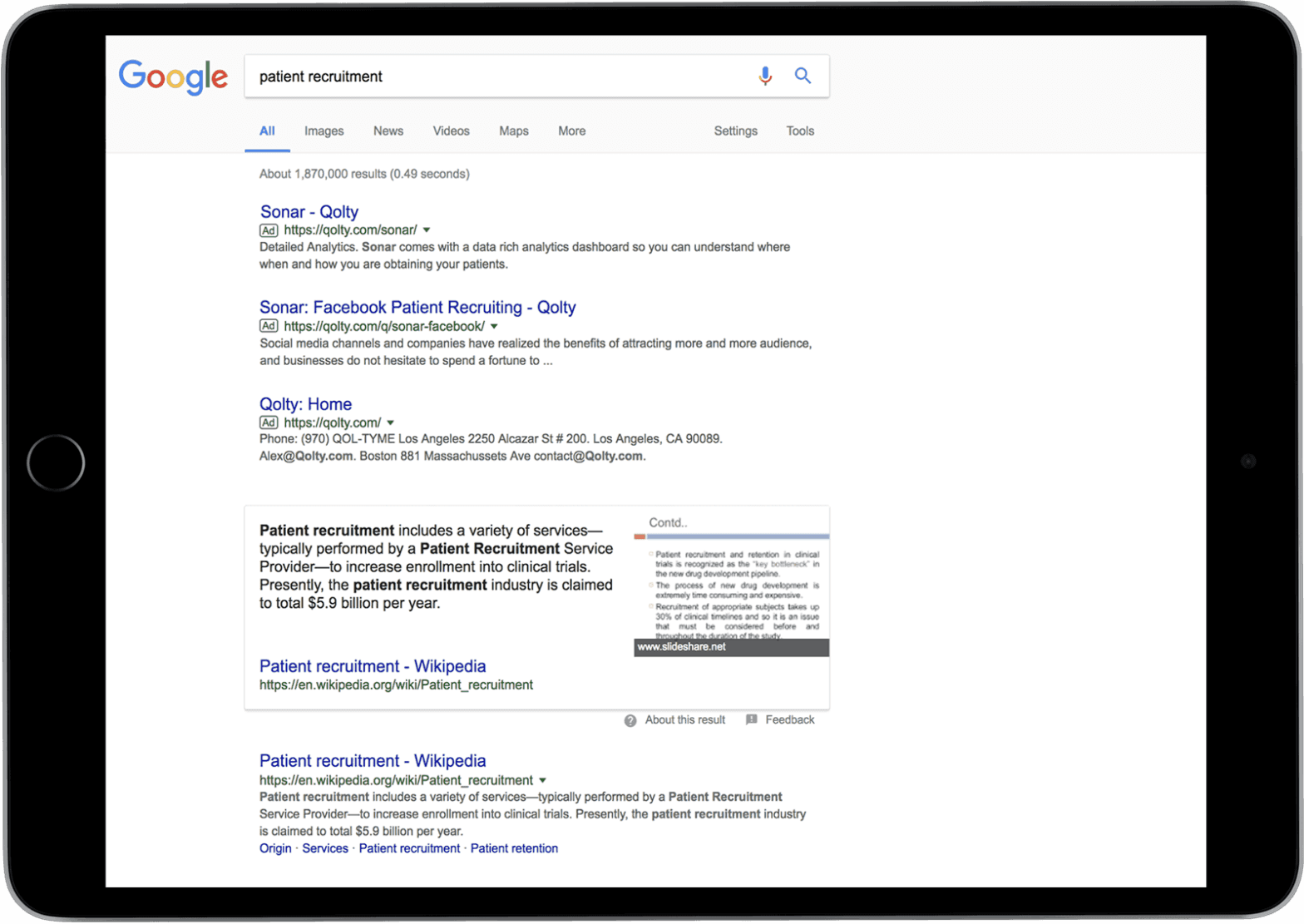
Task: Open the Tools option
Action: point(800,131)
